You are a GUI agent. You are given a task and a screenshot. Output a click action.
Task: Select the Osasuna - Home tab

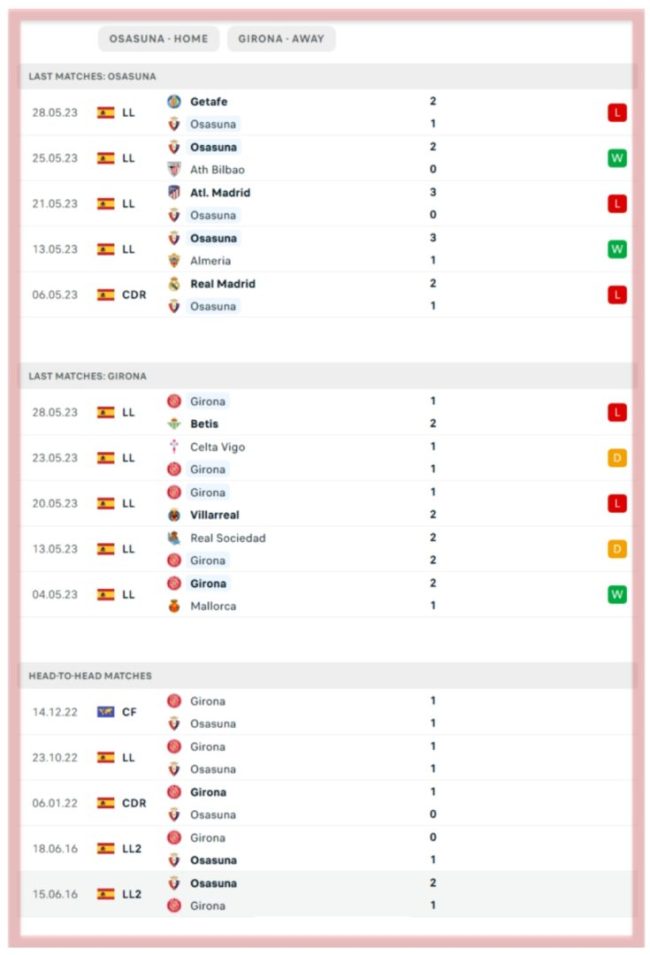158,38
